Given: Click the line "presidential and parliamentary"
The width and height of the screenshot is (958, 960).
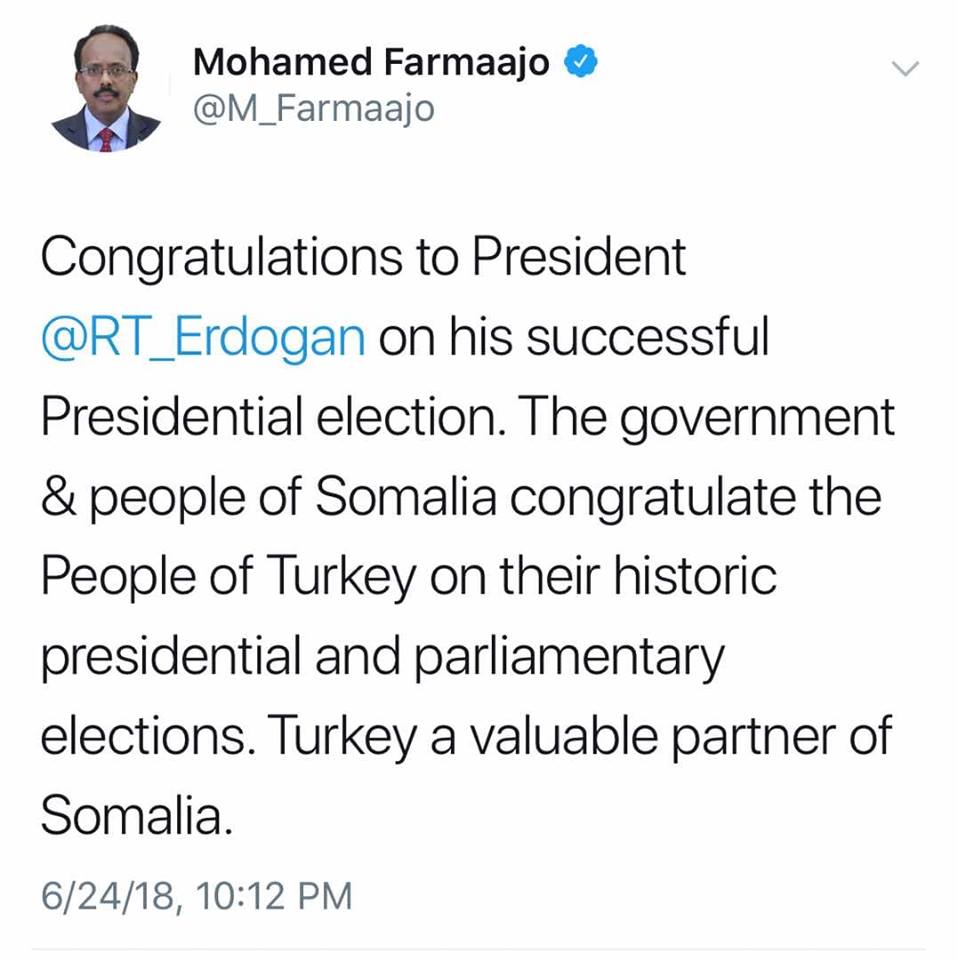Looking at the screenshot, I should (381, 657).
